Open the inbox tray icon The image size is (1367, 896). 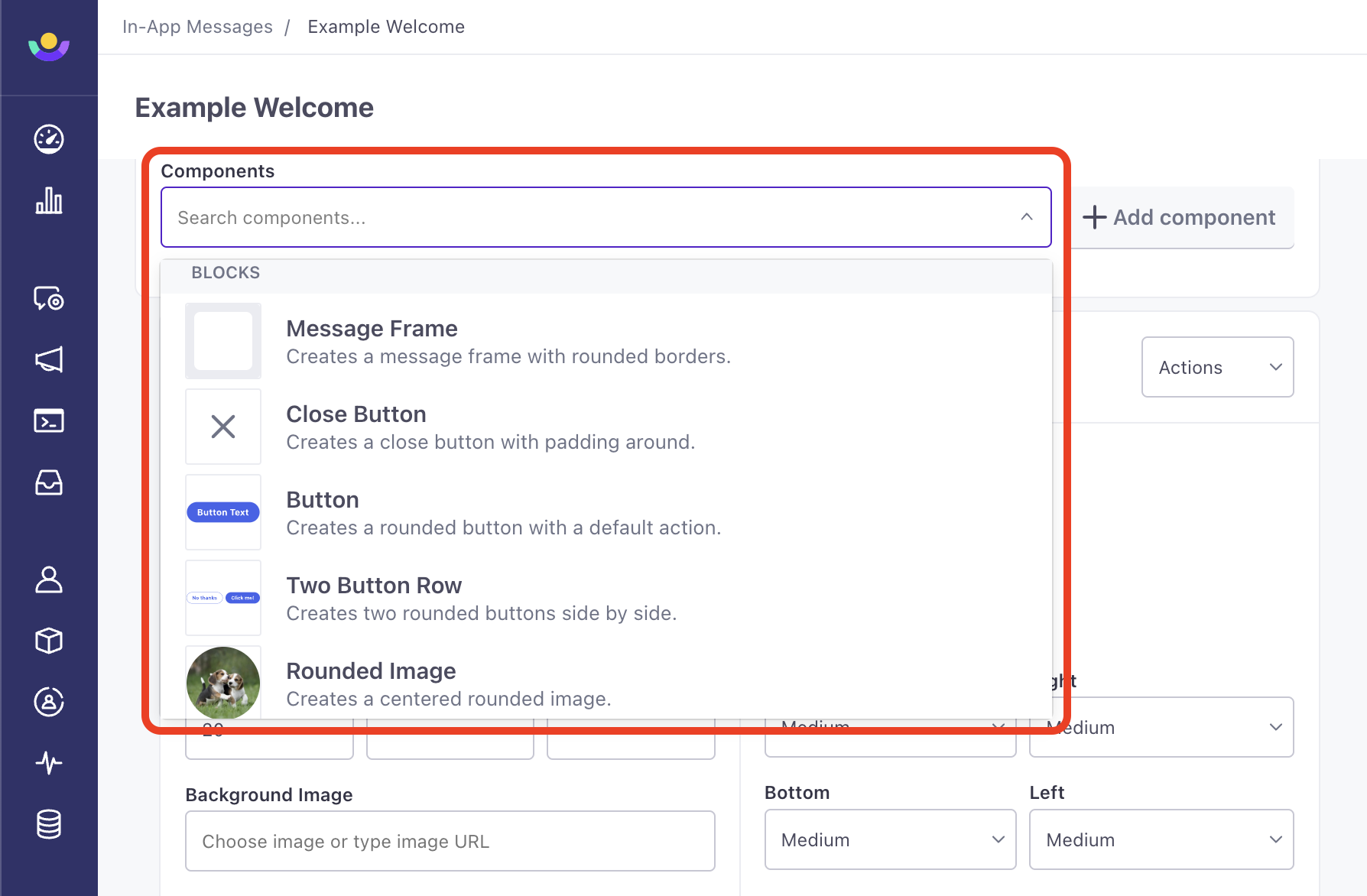[x=49, y=482]
